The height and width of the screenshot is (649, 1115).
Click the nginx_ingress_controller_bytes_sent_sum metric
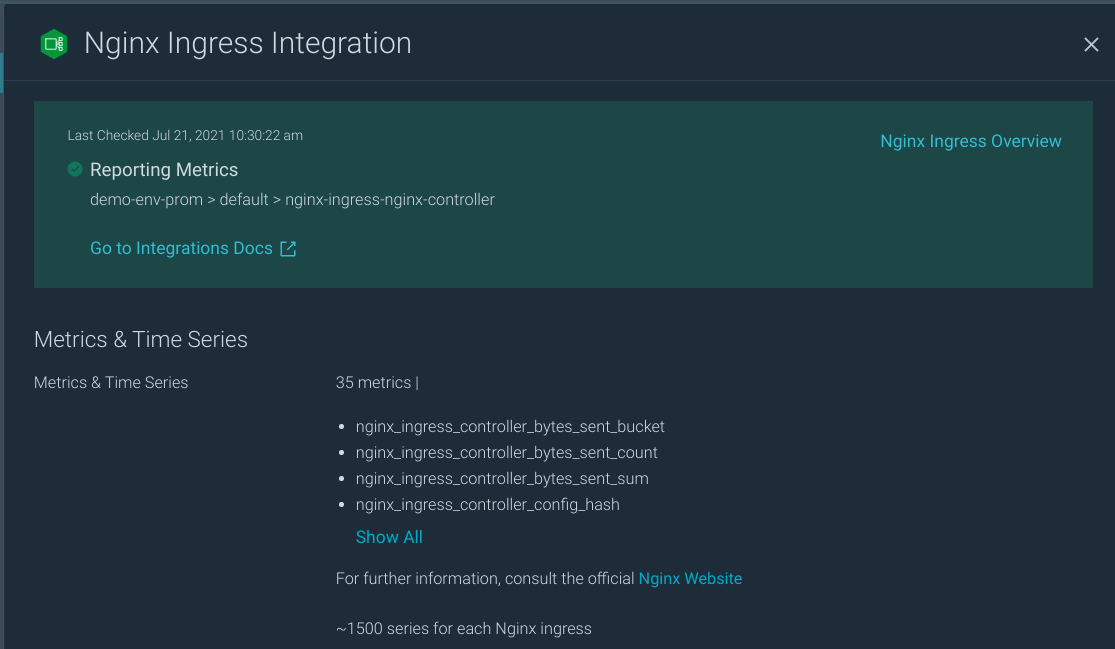tap(502, 478)
